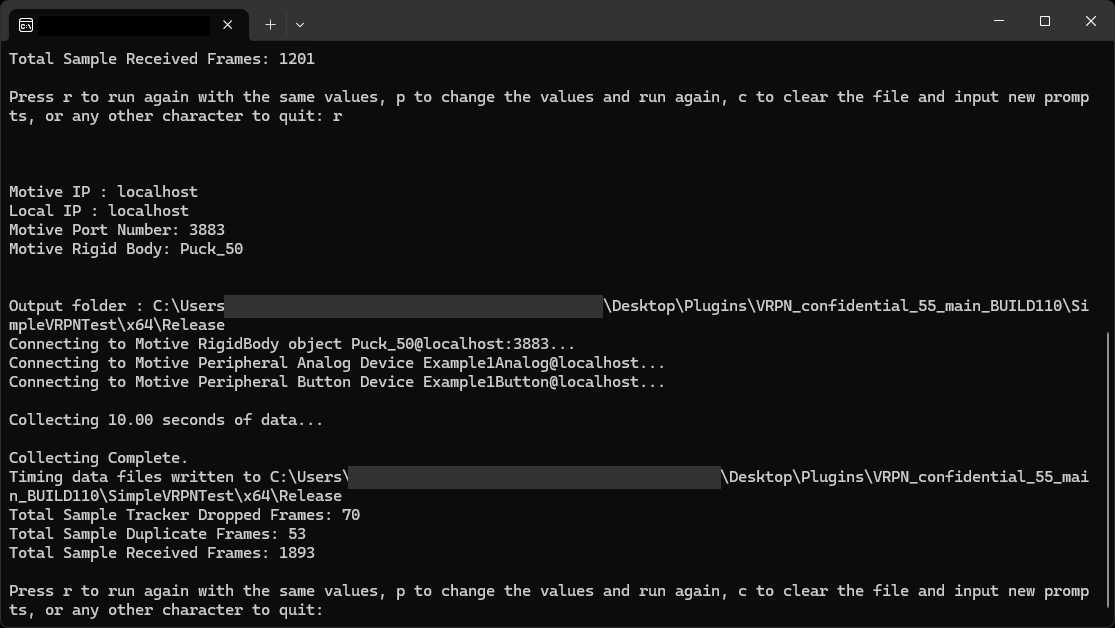
Task: Click "Total Sample Received Frames: 1893" line
Action: coord(162,553)
